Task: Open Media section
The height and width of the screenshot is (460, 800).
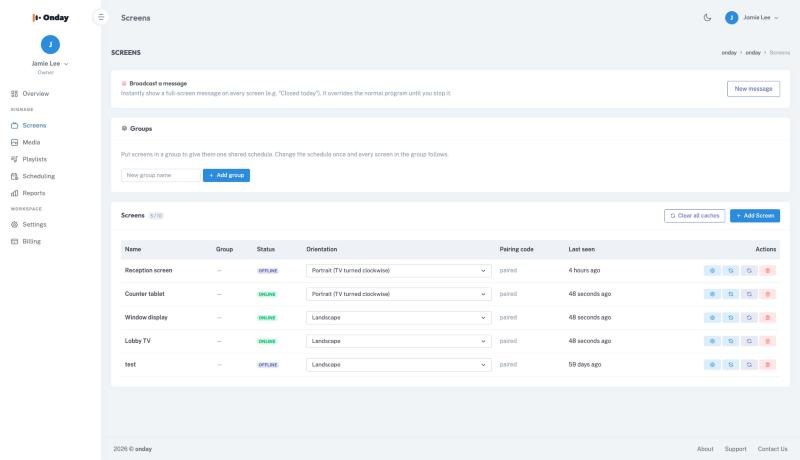Action: tap(31, 142)
